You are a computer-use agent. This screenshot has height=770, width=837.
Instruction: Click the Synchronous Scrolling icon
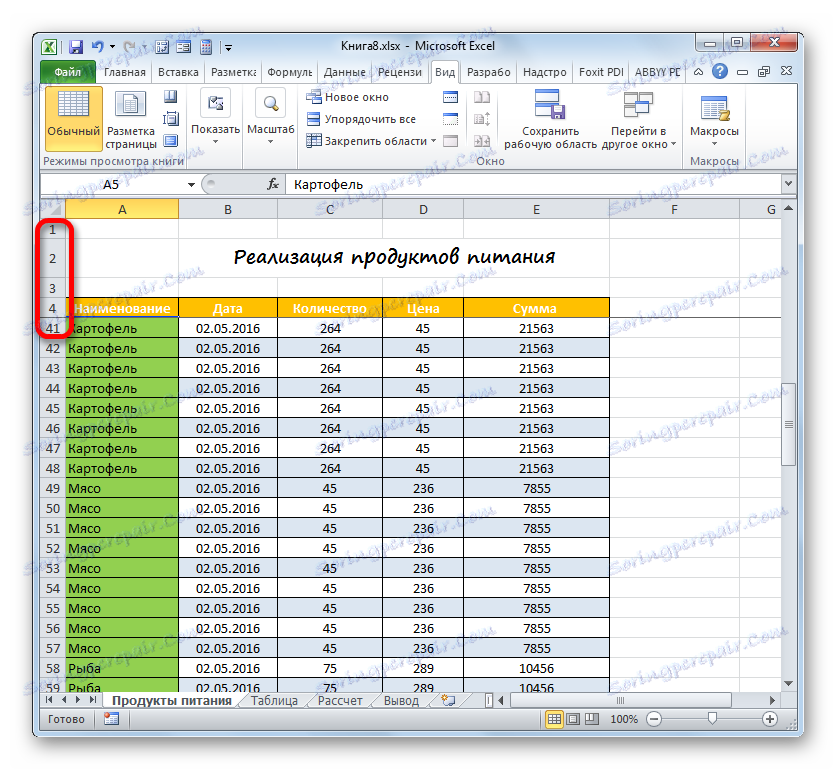pyautogui.click(x=482, y=119)
